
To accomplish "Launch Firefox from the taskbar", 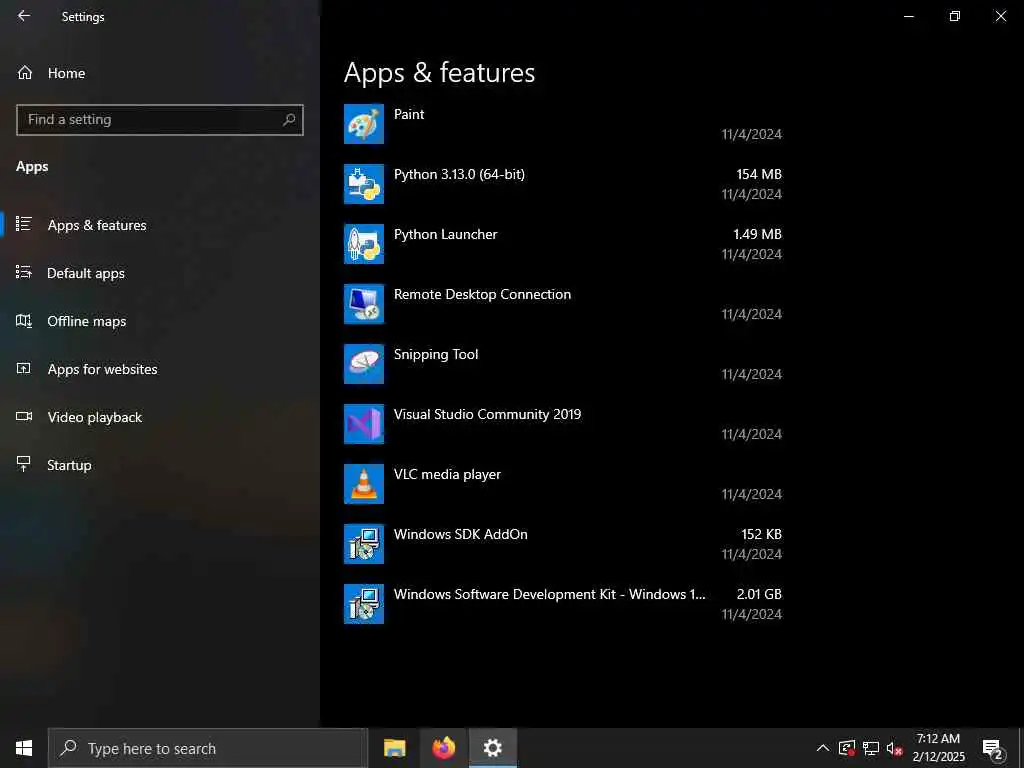I will [444, 748].
